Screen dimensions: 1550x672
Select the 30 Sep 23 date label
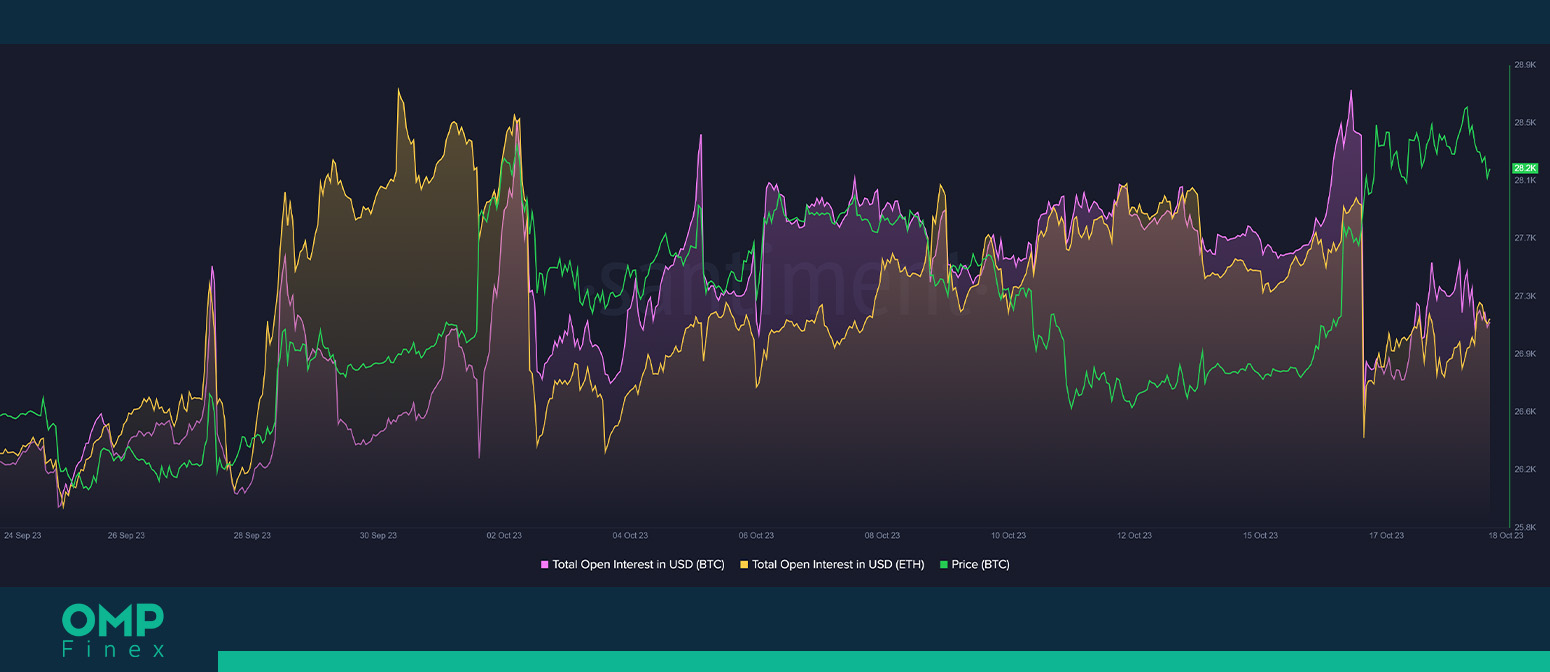point(378,536)
